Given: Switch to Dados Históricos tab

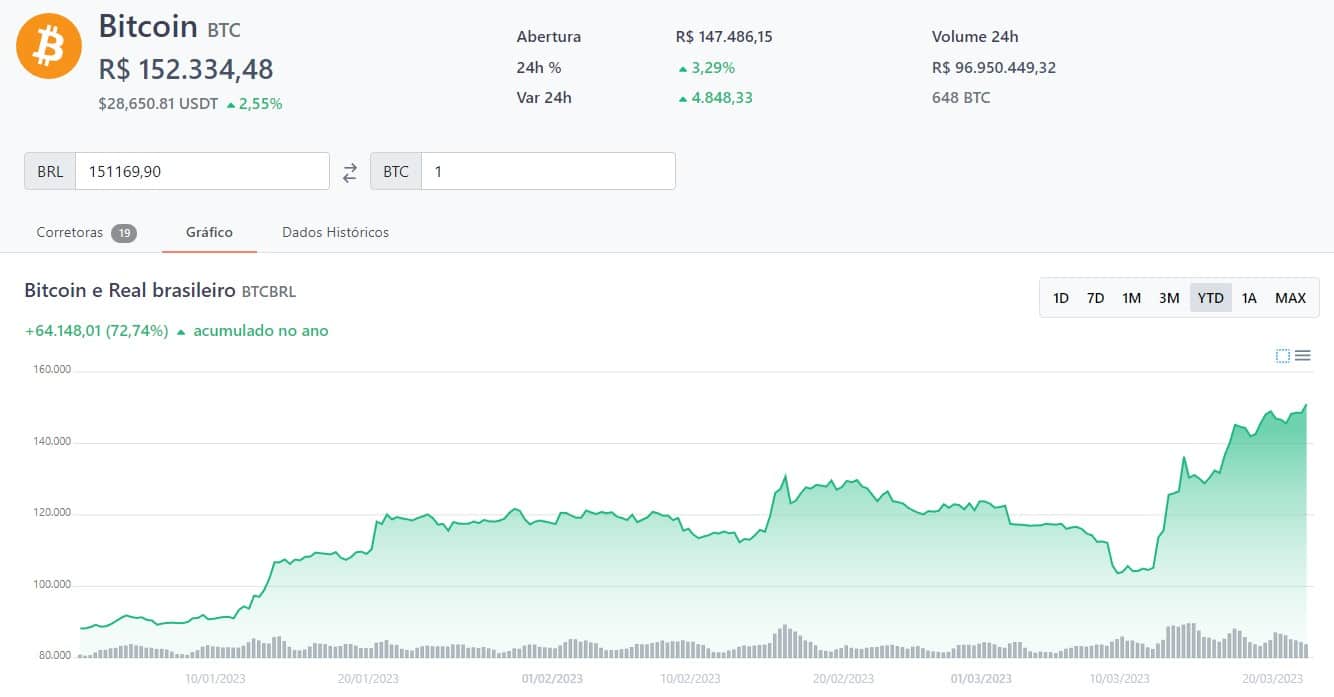Looking at the screenshot, I should click(335, 232).
